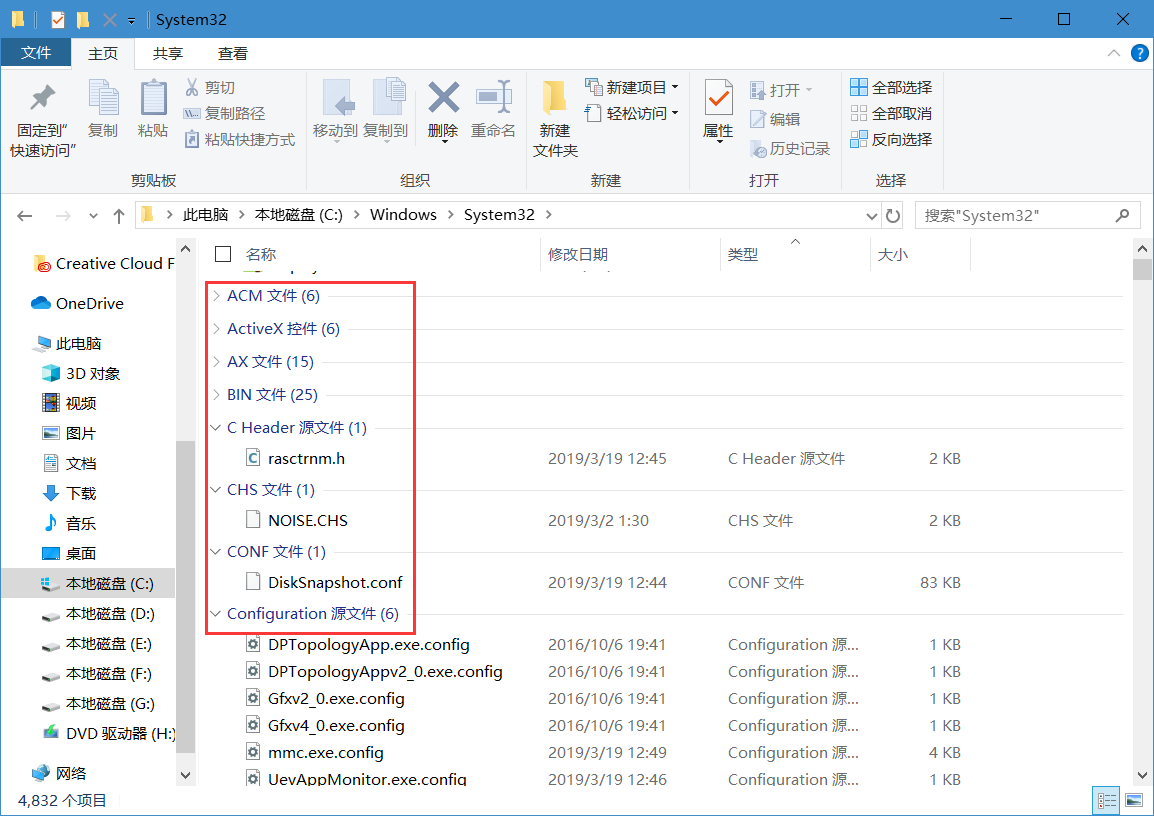Select 3D 对象 in navigation pane
The width and height of the screenshot is (1154, 816).
[x=81, y=374]
